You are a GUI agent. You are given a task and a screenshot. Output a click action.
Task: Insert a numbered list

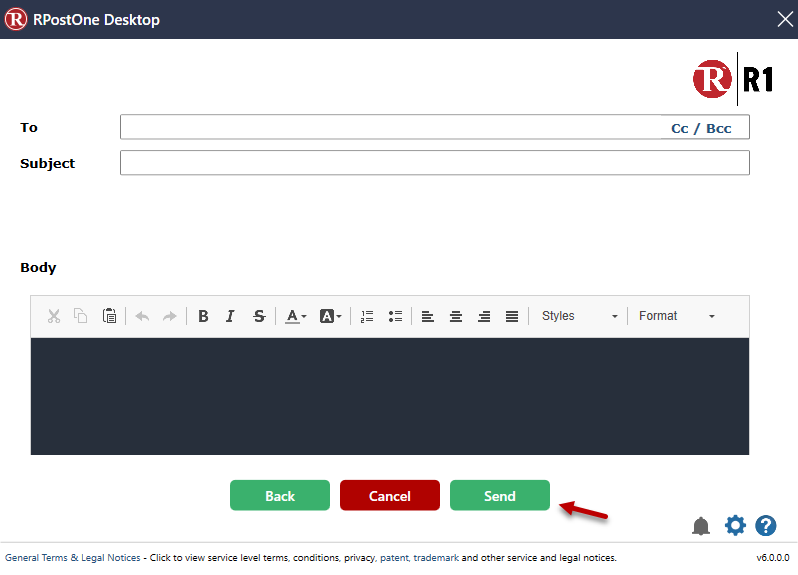[x=367, y=317]
